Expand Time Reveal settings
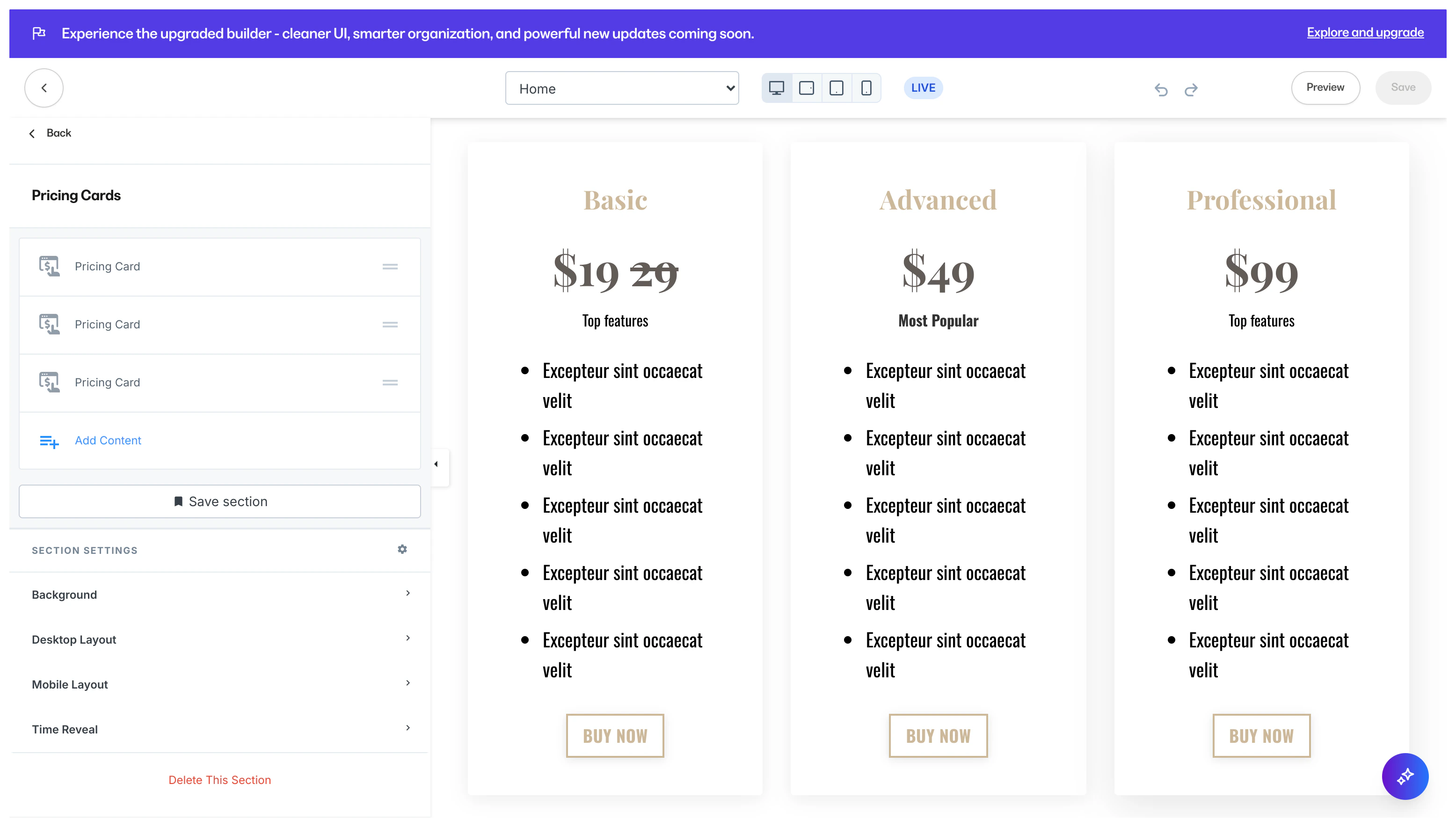Viewport: 1456px width, 827px height. (x=219, y=729)
